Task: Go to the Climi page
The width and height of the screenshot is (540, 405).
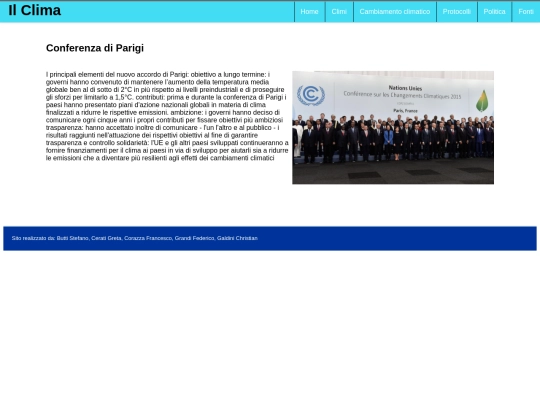Action: pos(339,12)
